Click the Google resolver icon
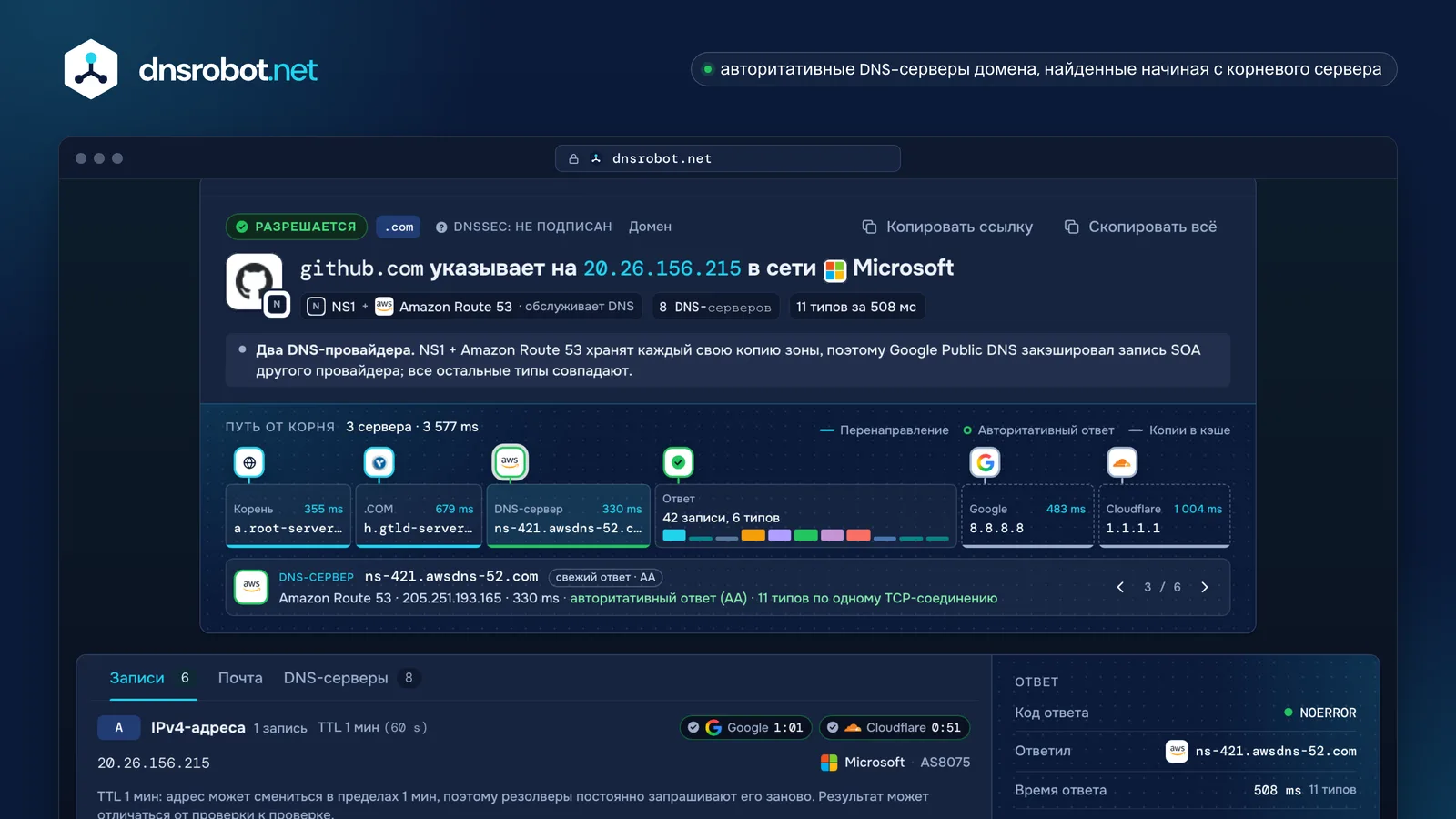1456x819 pixels. pos(985,462)
